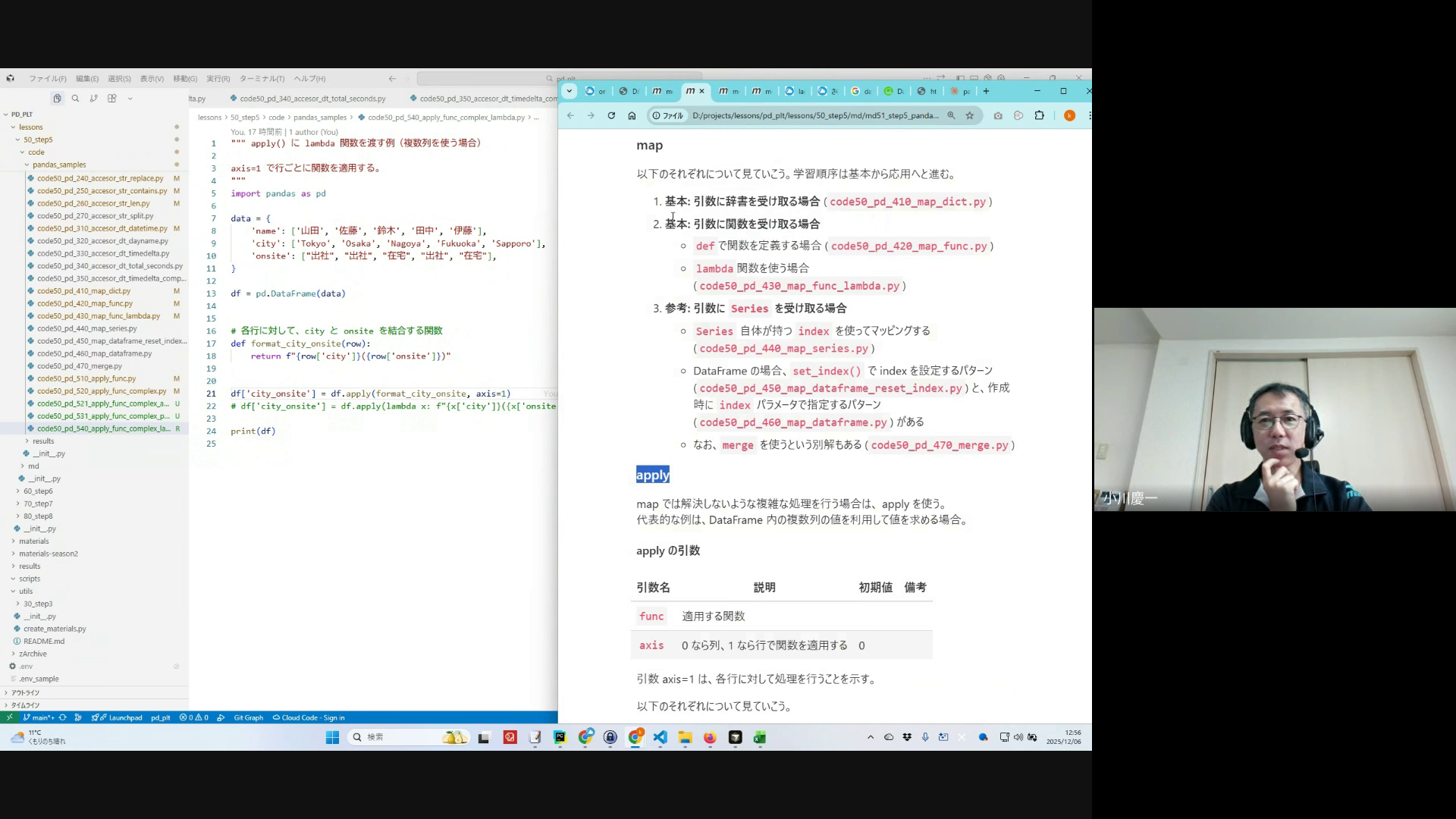Expand the materials folder
The width and height of the screenshot is (1456, 819).
33,541
